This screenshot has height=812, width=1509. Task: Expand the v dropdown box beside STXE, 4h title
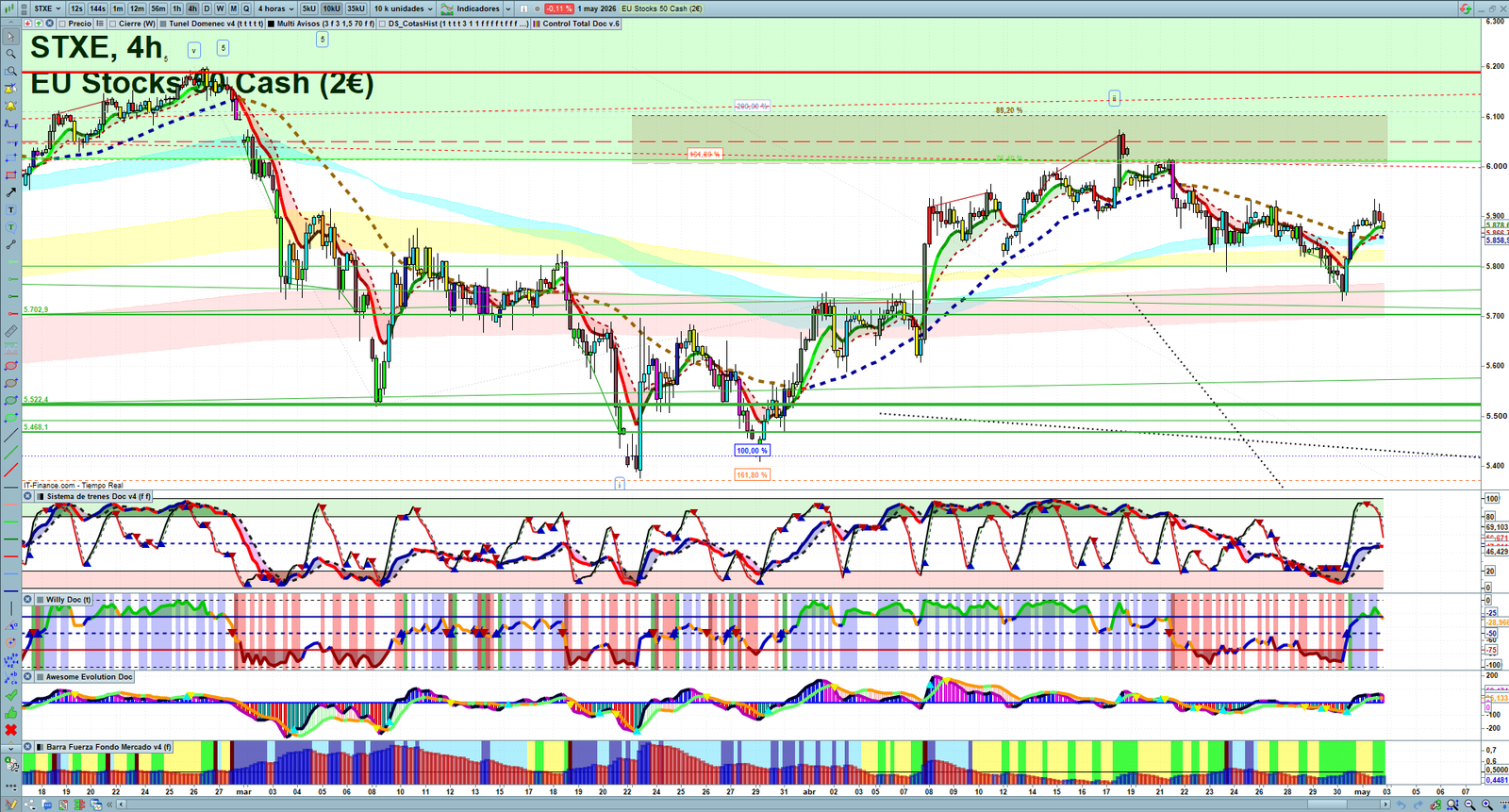point(193,50)
